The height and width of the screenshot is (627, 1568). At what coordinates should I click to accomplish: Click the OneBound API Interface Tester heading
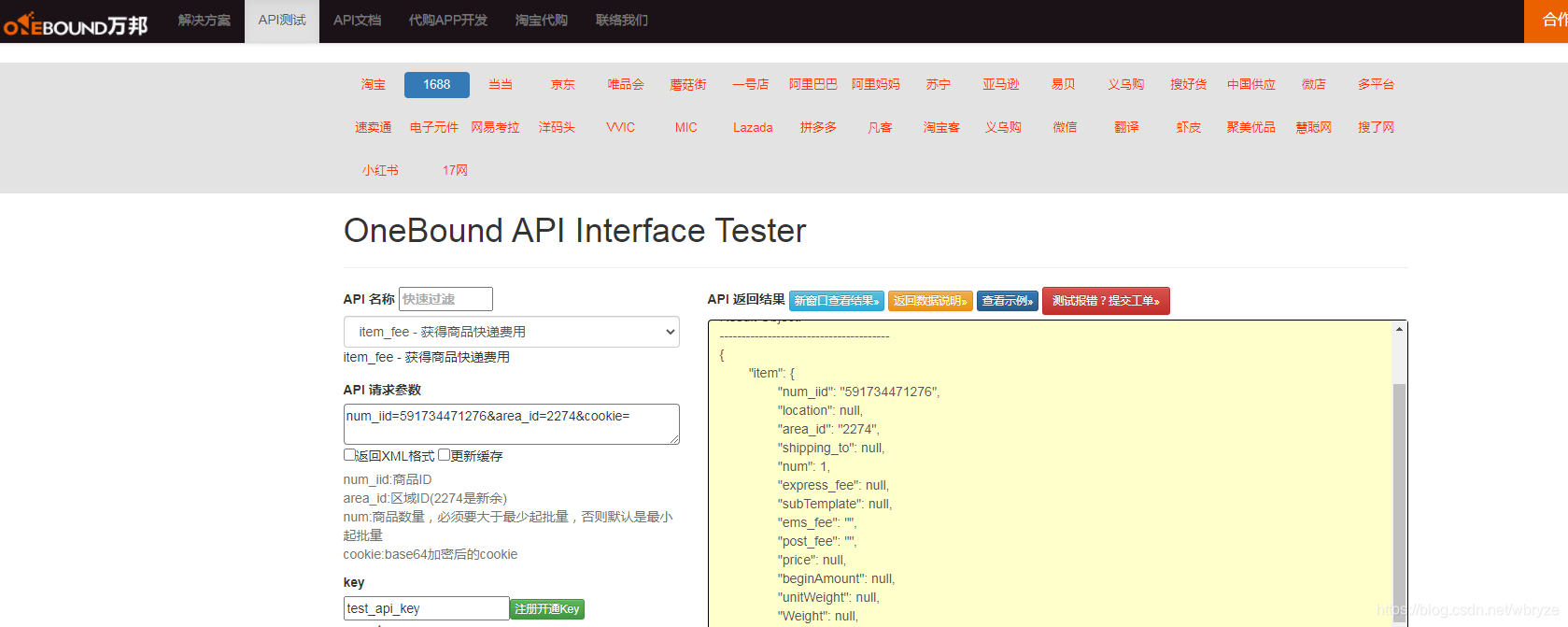pos(574,231)
